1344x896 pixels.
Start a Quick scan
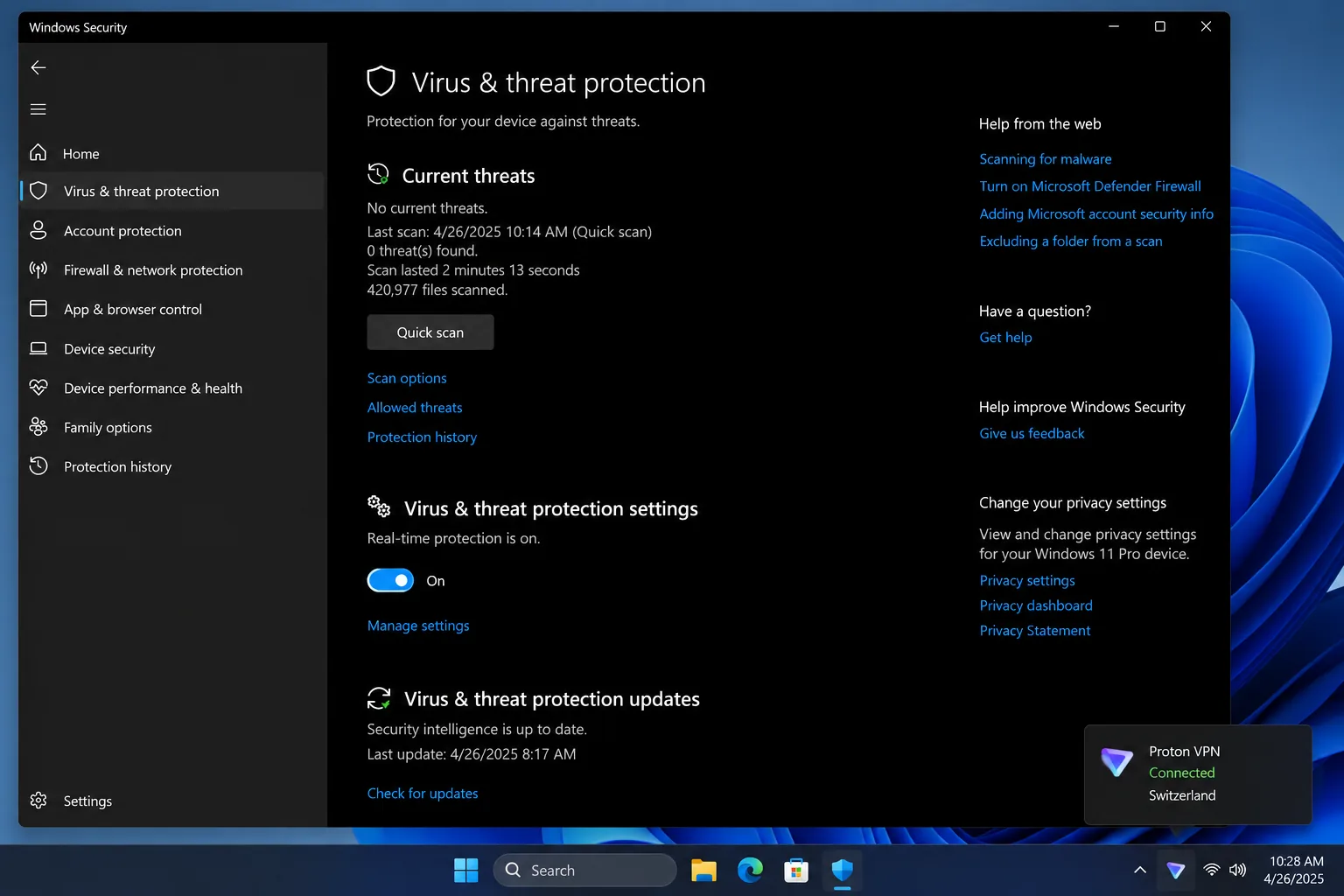coord(430,332)
